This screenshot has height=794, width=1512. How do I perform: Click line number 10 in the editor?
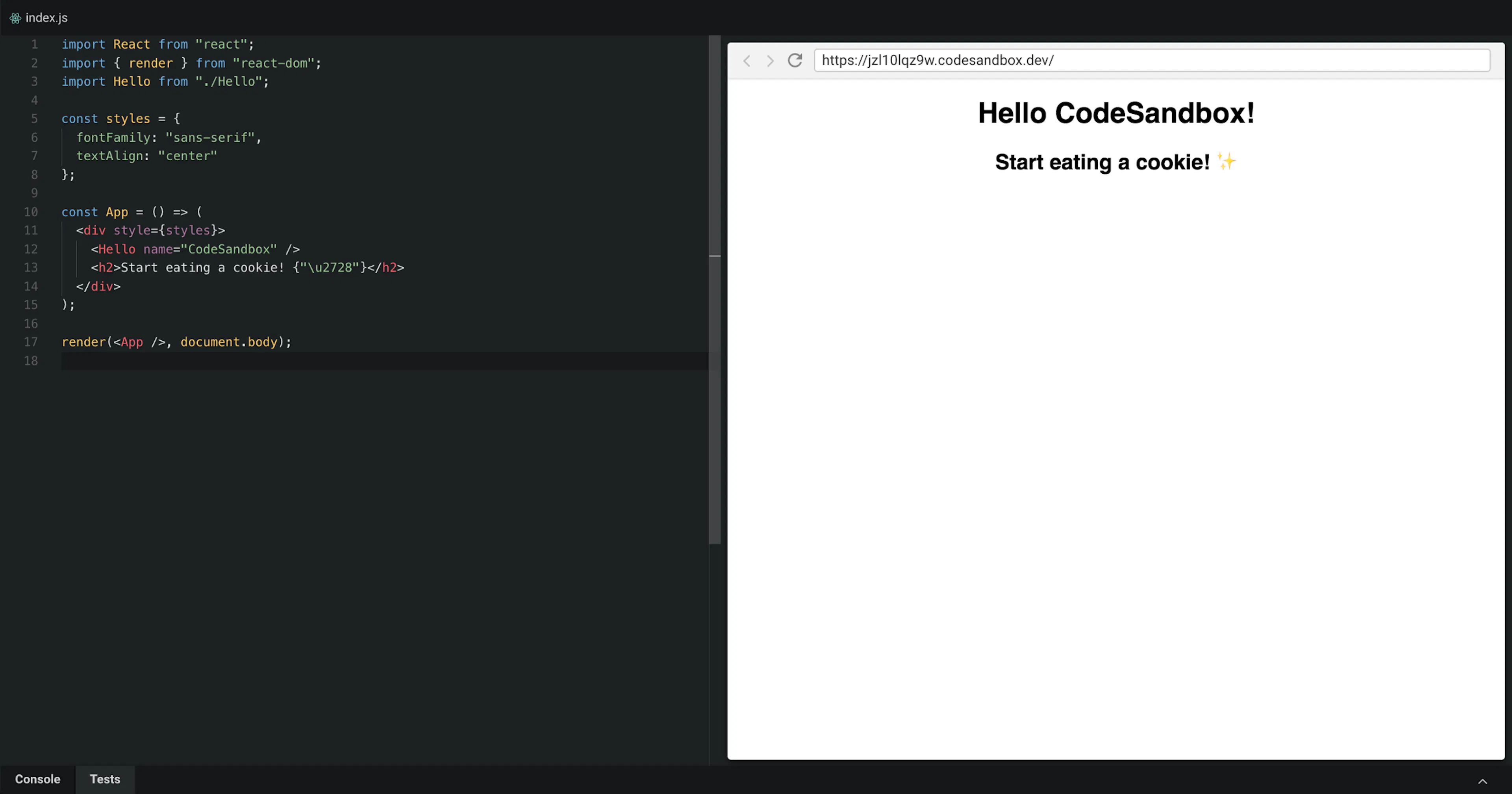[31, 211]
